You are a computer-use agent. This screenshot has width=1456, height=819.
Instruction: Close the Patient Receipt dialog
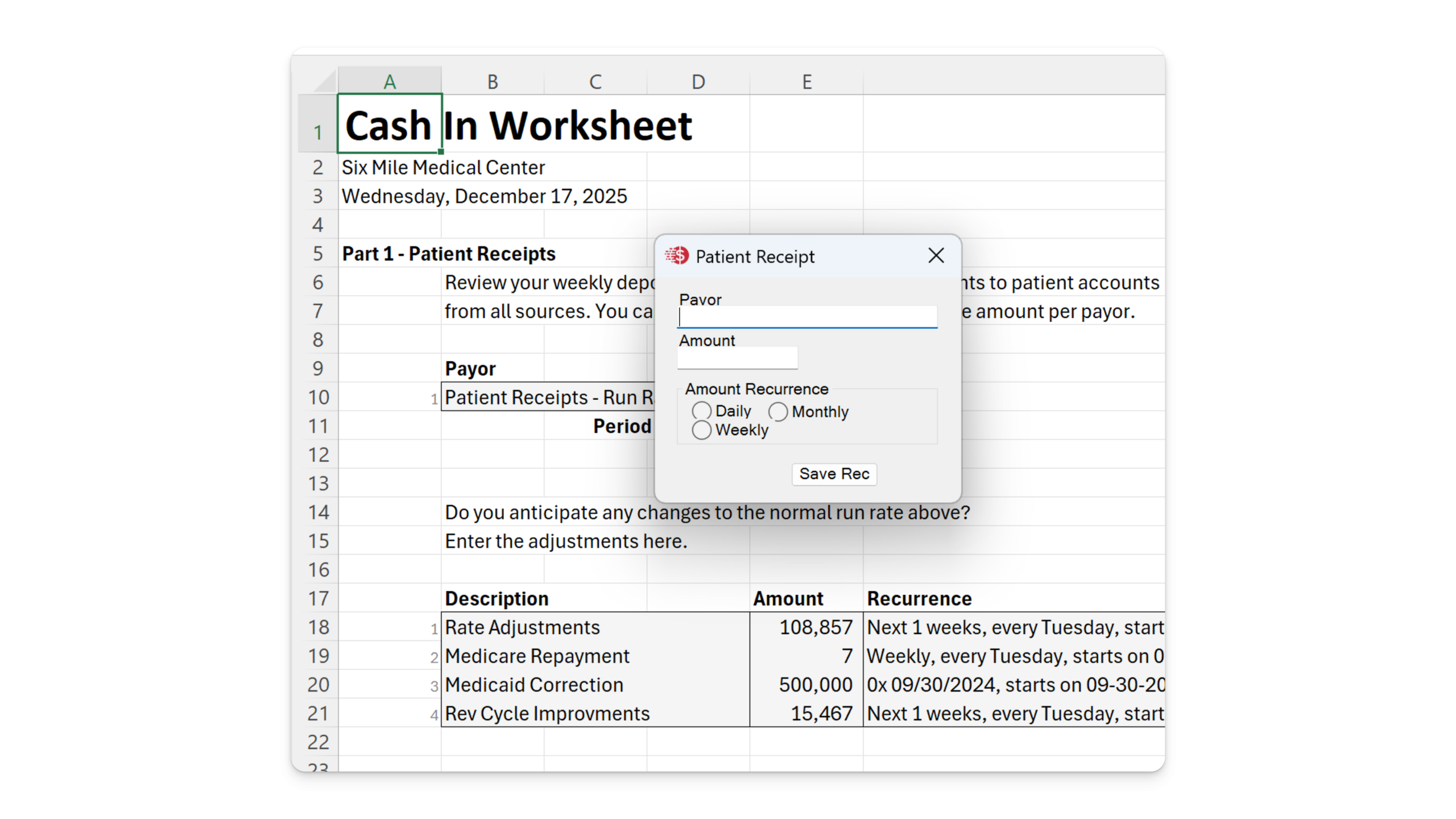[x=936, y=255]
